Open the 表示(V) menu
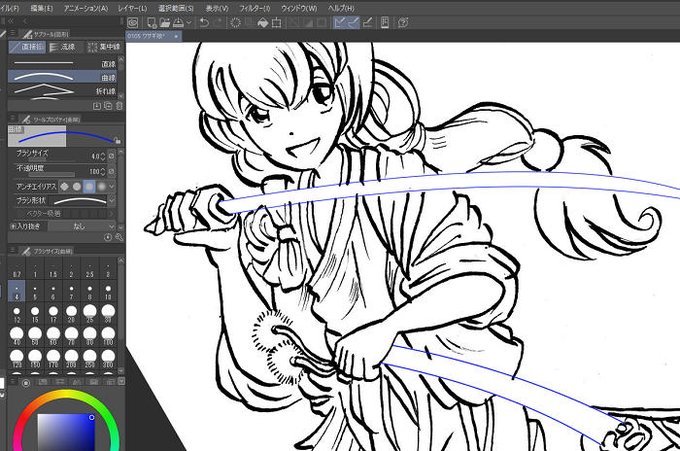The height and width of the screenshot is (451, 680). pyautogui.click(x=217, y=8)
